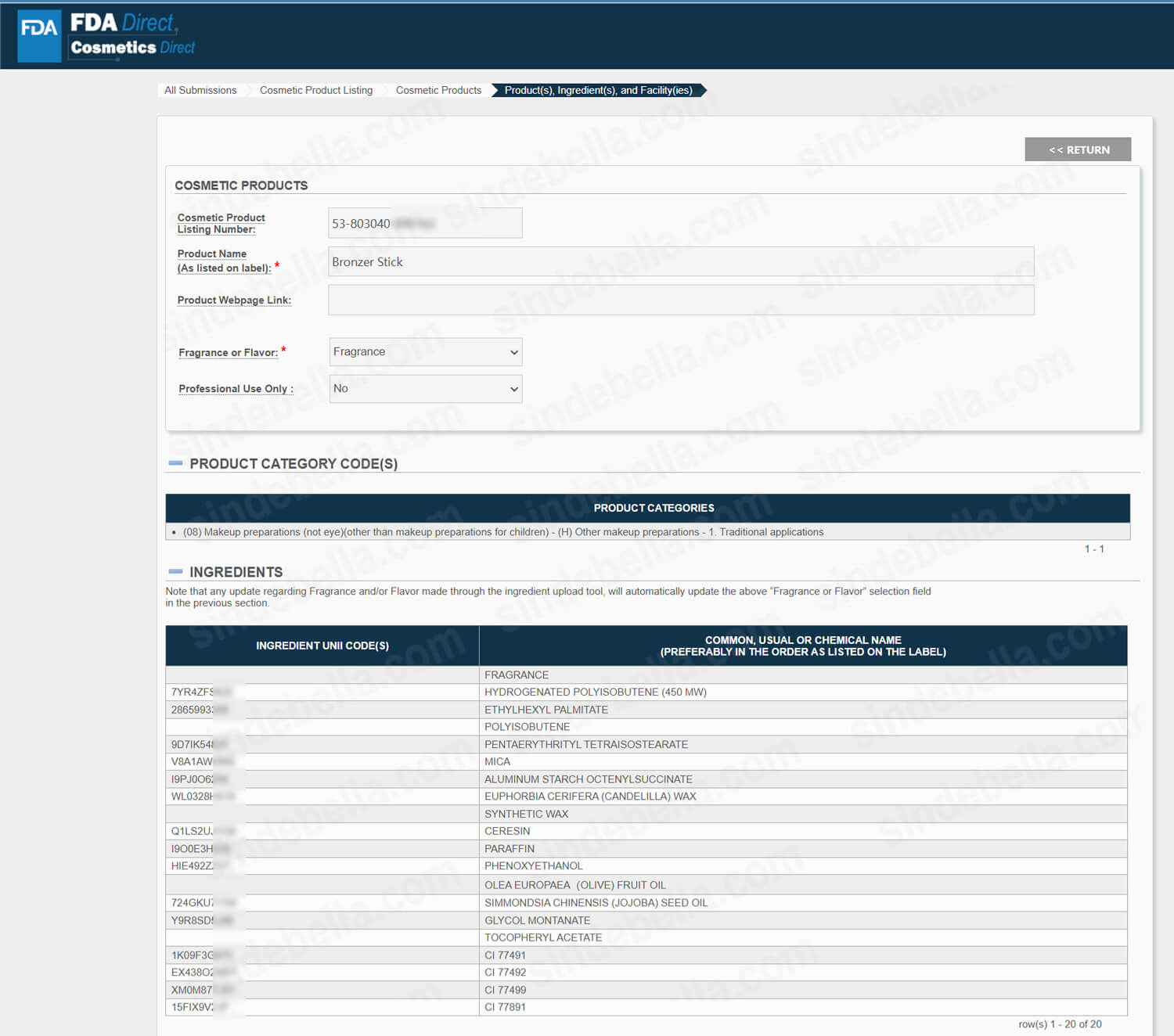This screenshot has width=1174, height=1036.
Task: Click the Cosmetic Product Listing Number field
Action: pos(424,223)
